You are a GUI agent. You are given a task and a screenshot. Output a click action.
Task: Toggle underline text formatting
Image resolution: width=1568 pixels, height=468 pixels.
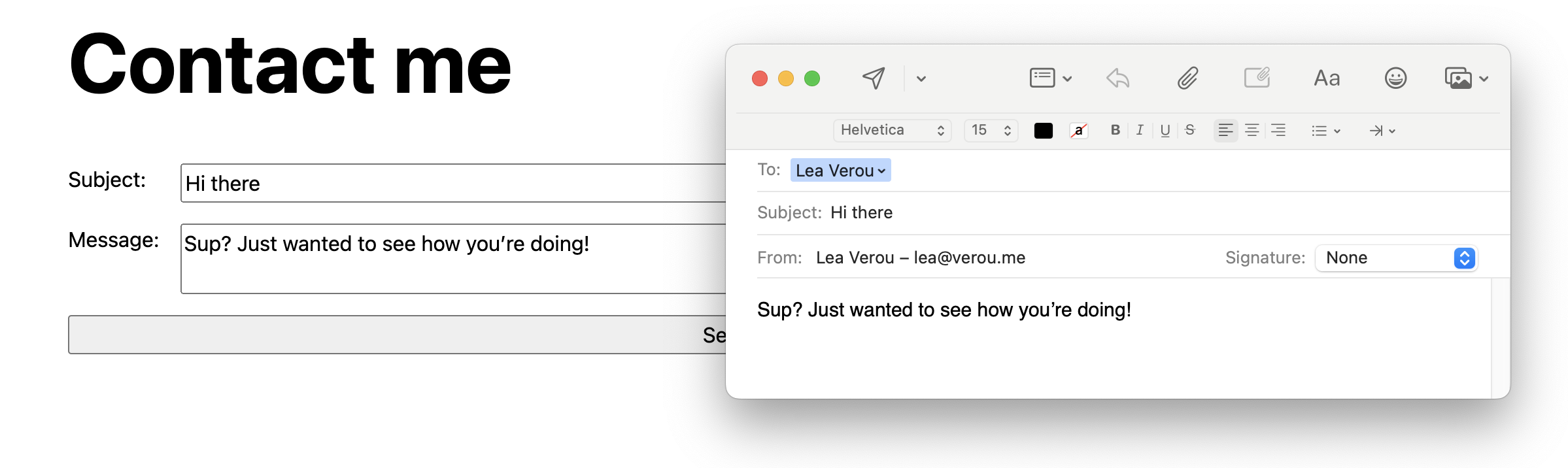point(1165,130)
